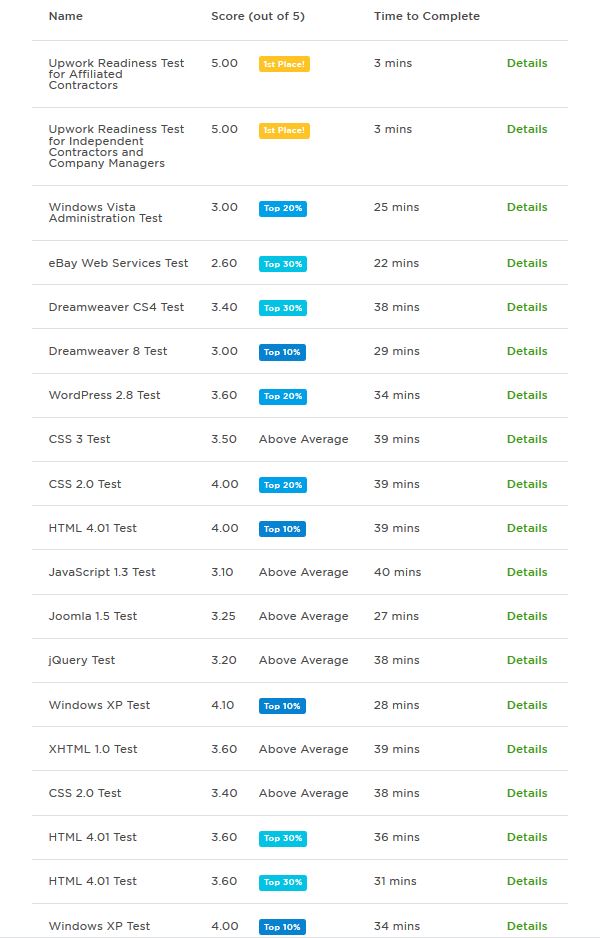Click Details for jQuery Test

(x=526, y=660)
